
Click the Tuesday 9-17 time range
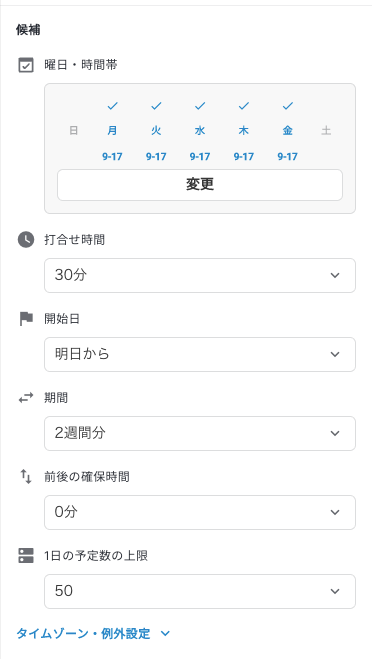coord(156,157)
